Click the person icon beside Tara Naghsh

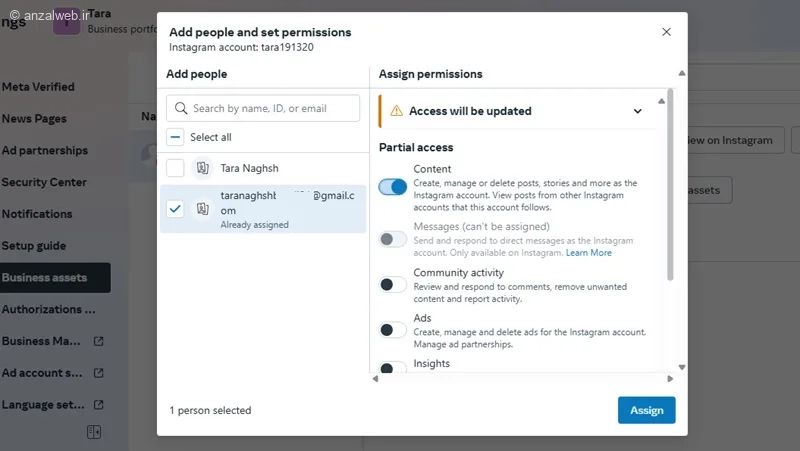point(203,168)
